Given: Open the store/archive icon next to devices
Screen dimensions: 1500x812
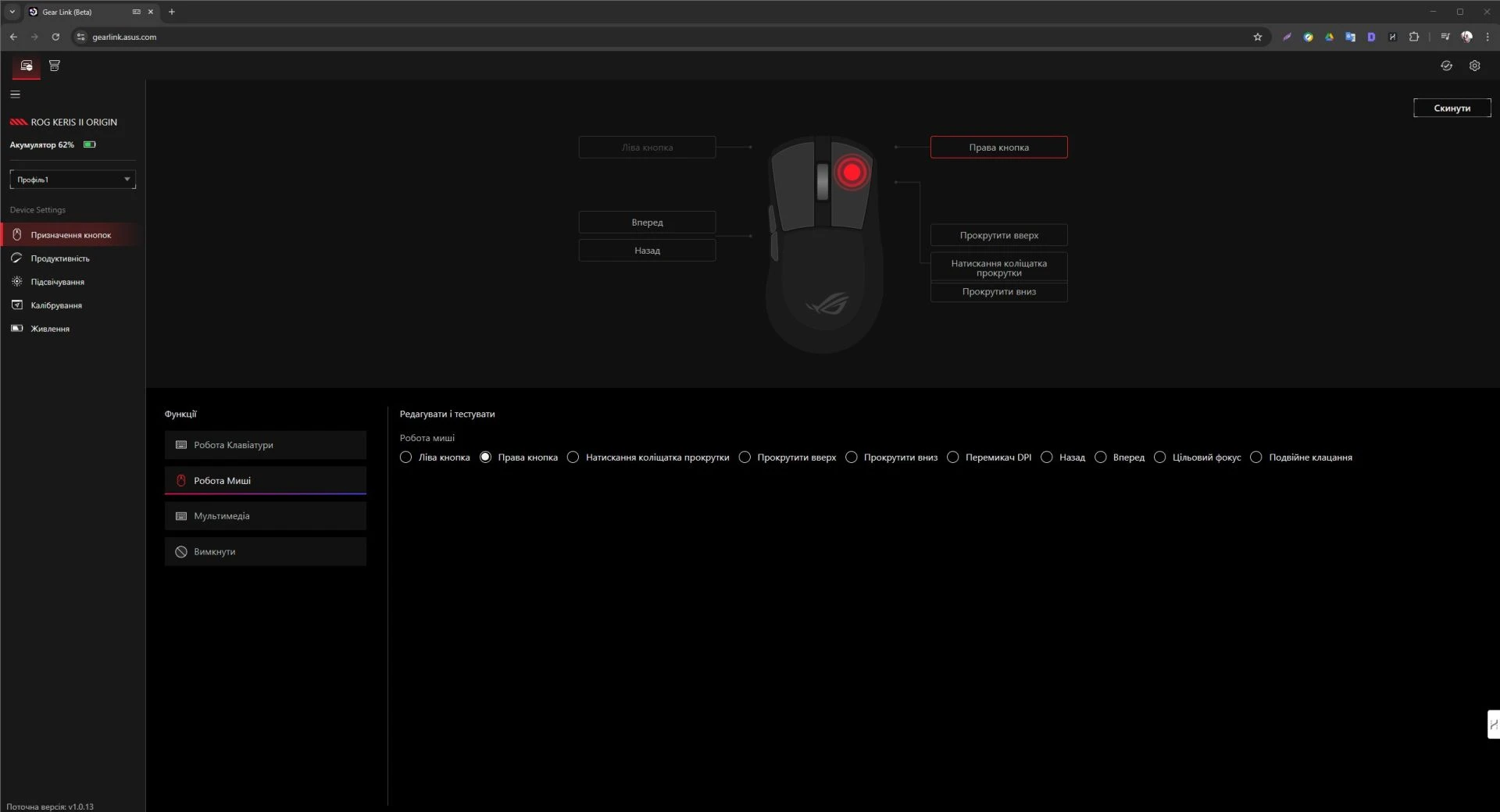Looking at the screenshot, I should pyautogui.click(x=55, y=66).
